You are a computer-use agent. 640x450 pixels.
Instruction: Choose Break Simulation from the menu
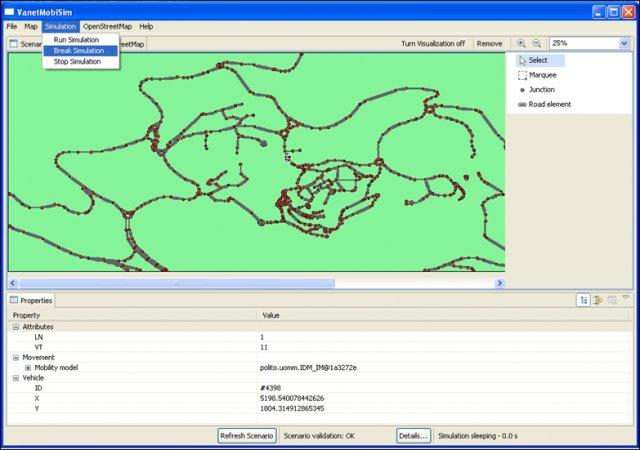[x=79, y=50]
